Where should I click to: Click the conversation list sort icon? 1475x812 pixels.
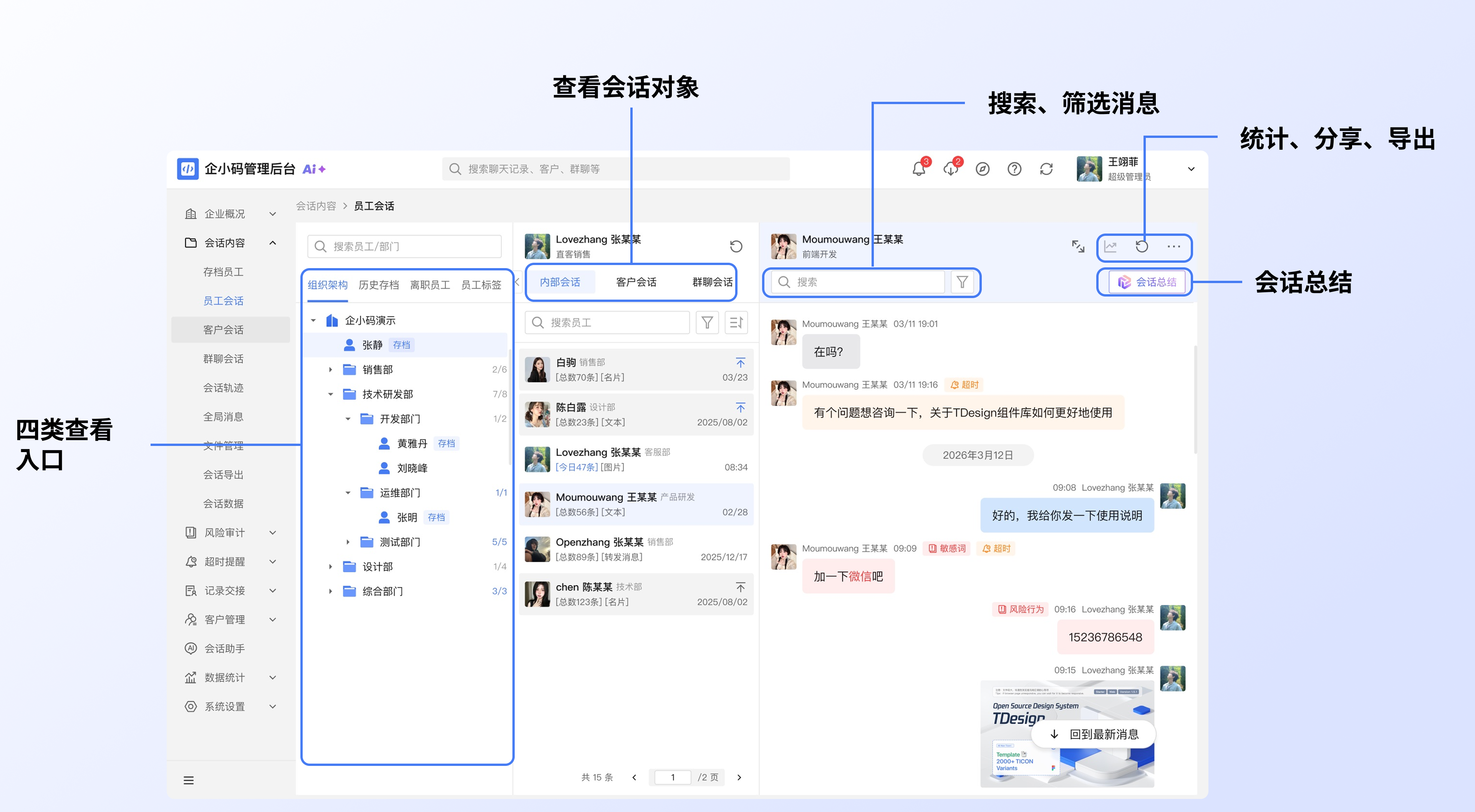[x=736, y=322]
